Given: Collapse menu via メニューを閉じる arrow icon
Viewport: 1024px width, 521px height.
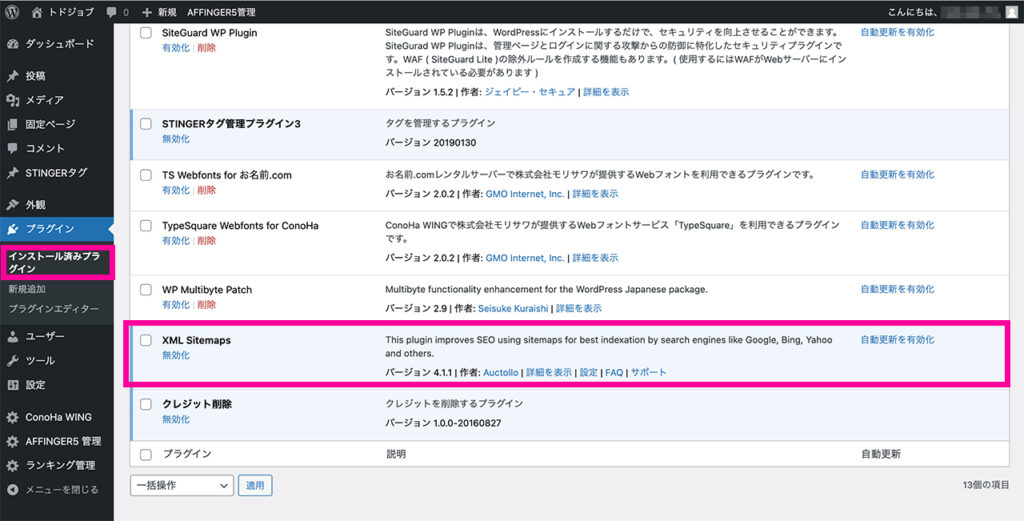Looking at the screenshot, I should [x=12, y=490].
